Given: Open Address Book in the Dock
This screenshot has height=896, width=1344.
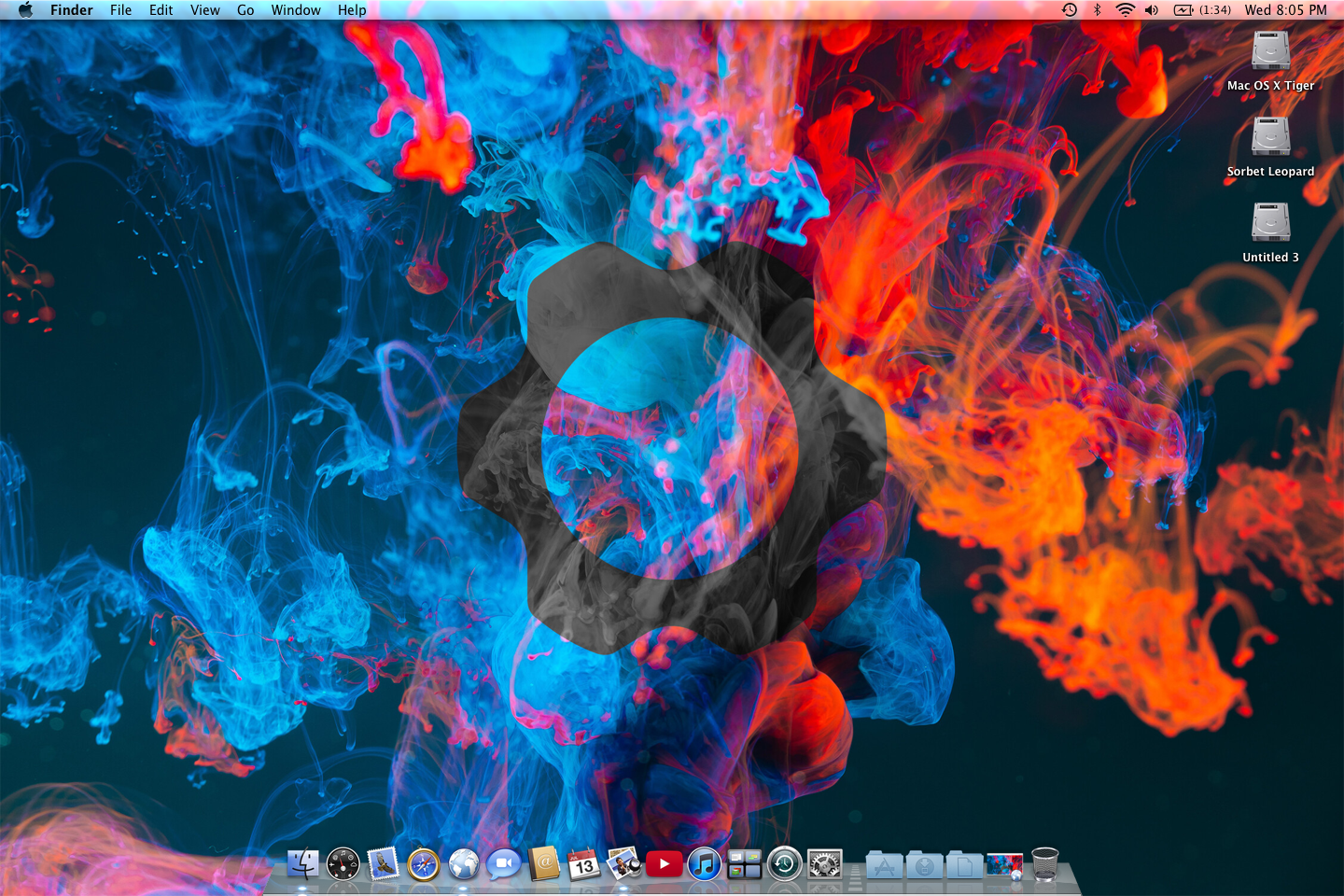Looking at the screenshot, I should [x=543, y=864].
